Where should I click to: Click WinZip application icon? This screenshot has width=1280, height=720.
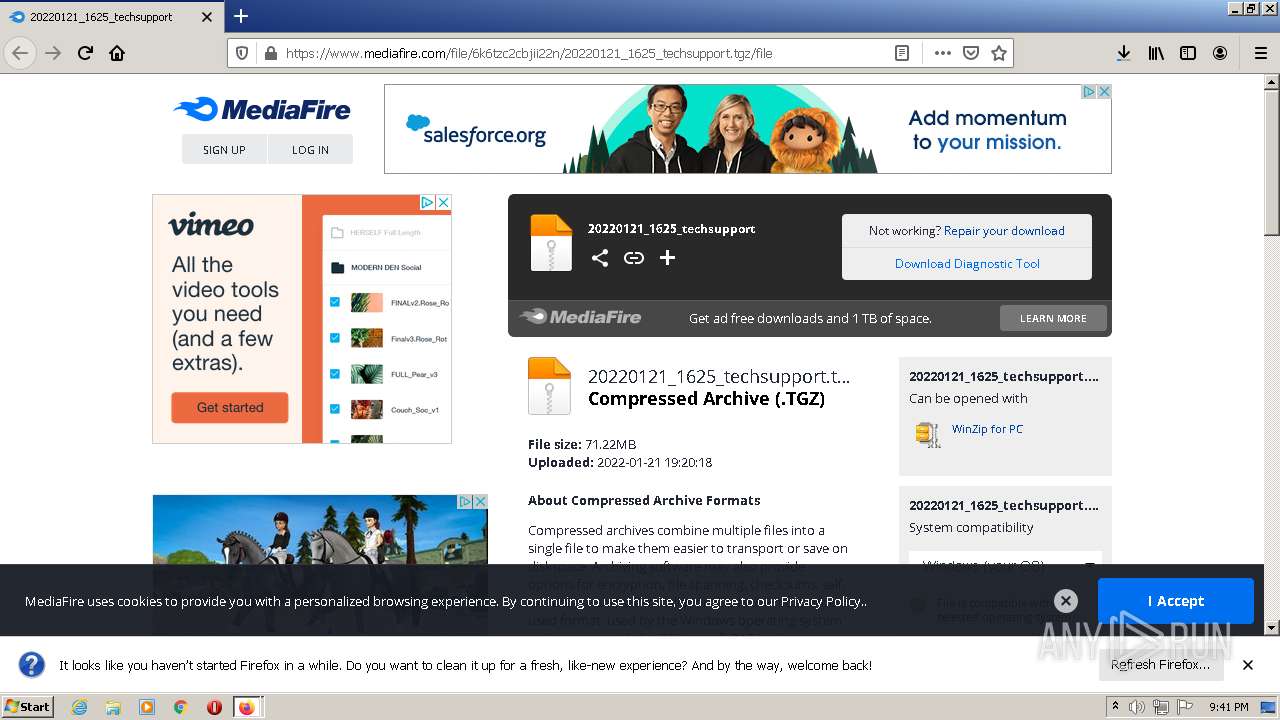(x=928, y=434)
